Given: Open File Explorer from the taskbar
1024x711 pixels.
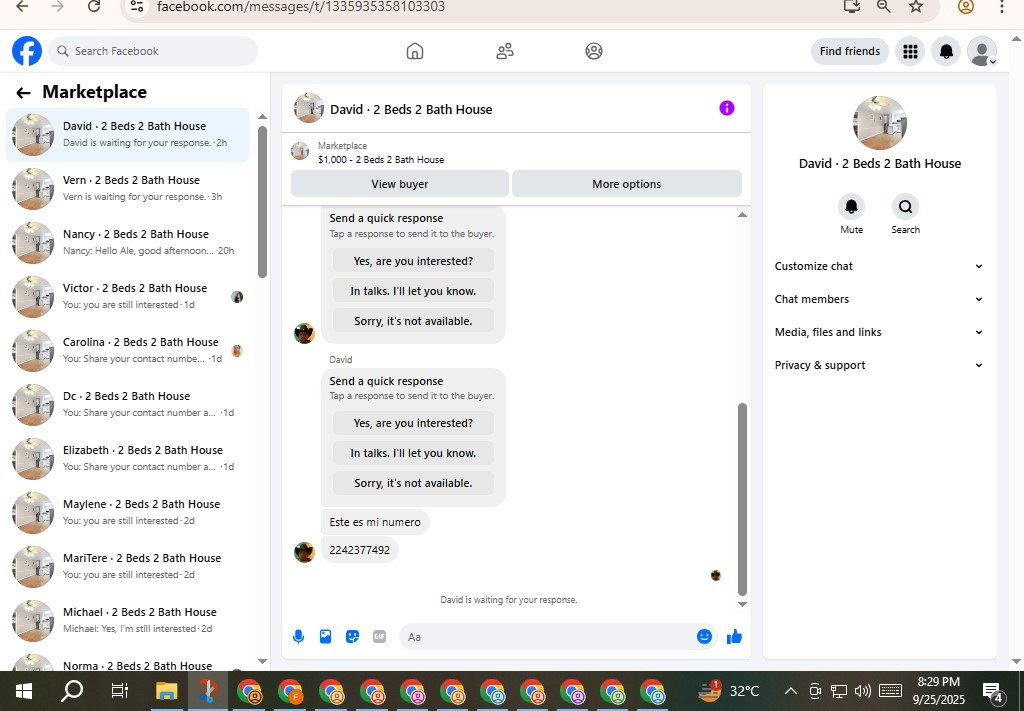Looking at the screenshot, I should tap(167, 691).
